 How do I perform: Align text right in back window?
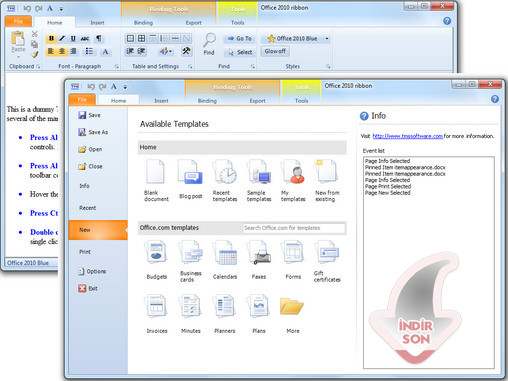click(73, 51)
